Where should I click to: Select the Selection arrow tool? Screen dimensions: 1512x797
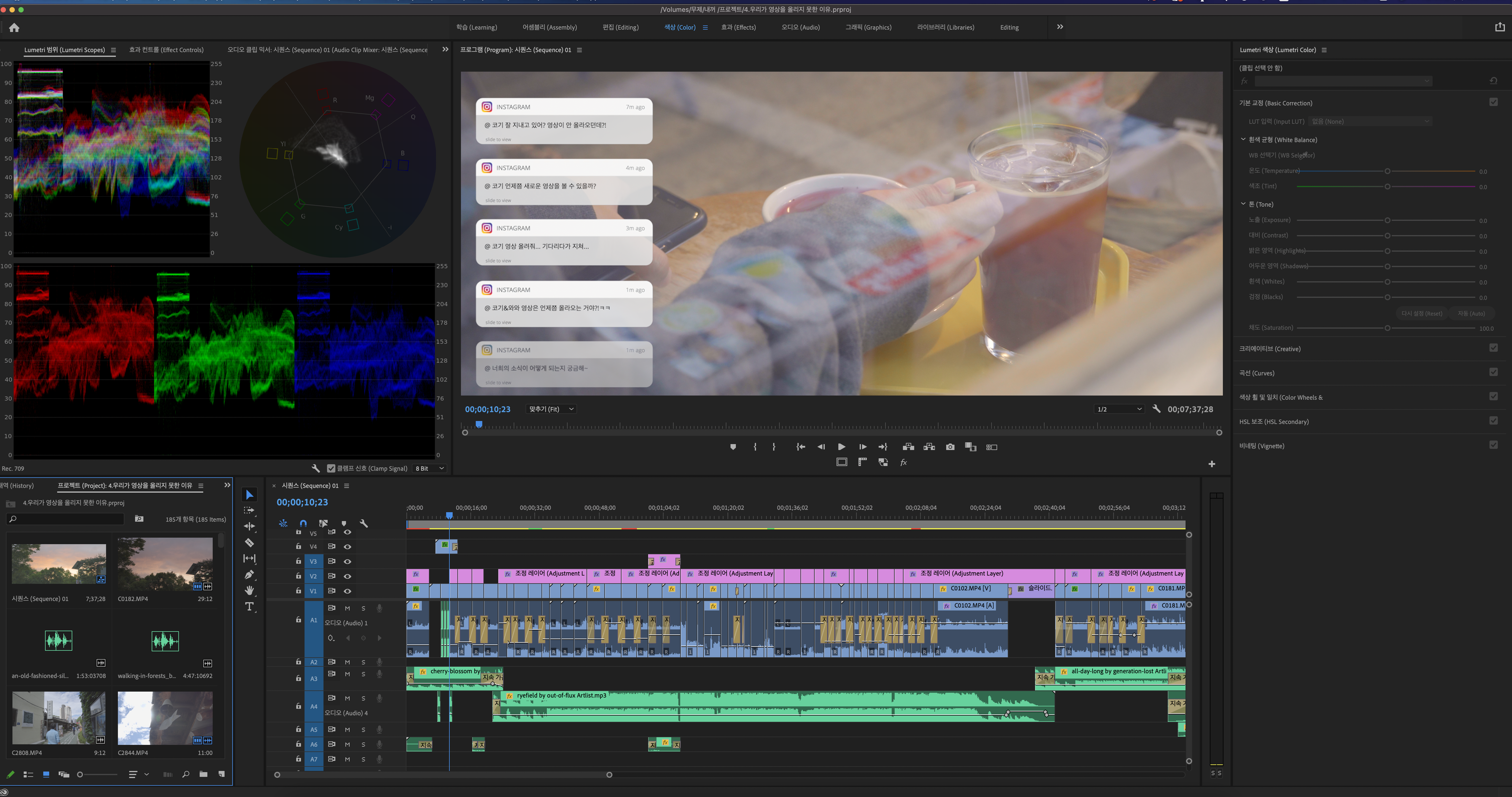pyautogui.click(x=249, y=494)
